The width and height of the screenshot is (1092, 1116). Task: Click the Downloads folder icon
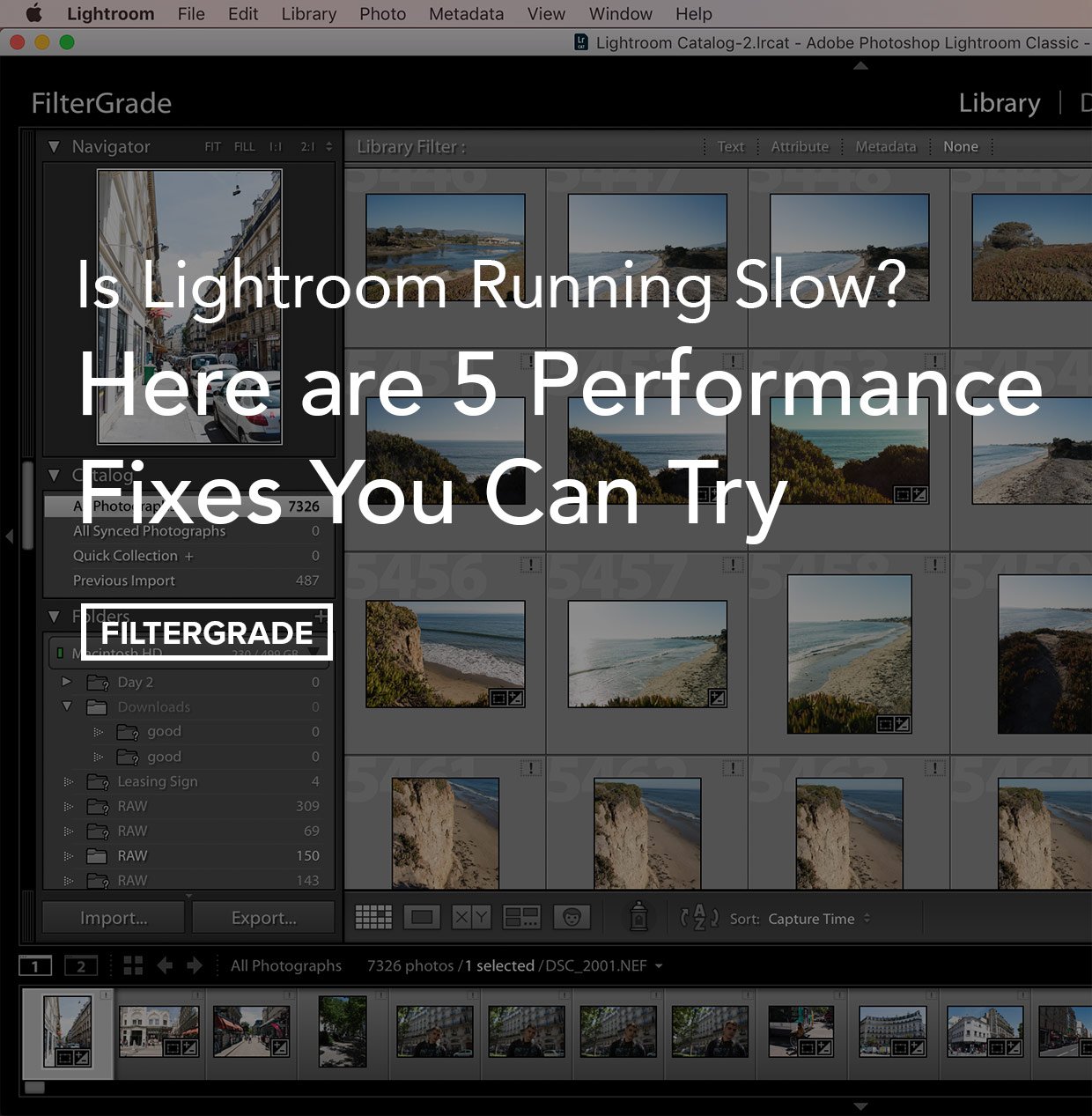pyautogui.click(x=98, y=707)
